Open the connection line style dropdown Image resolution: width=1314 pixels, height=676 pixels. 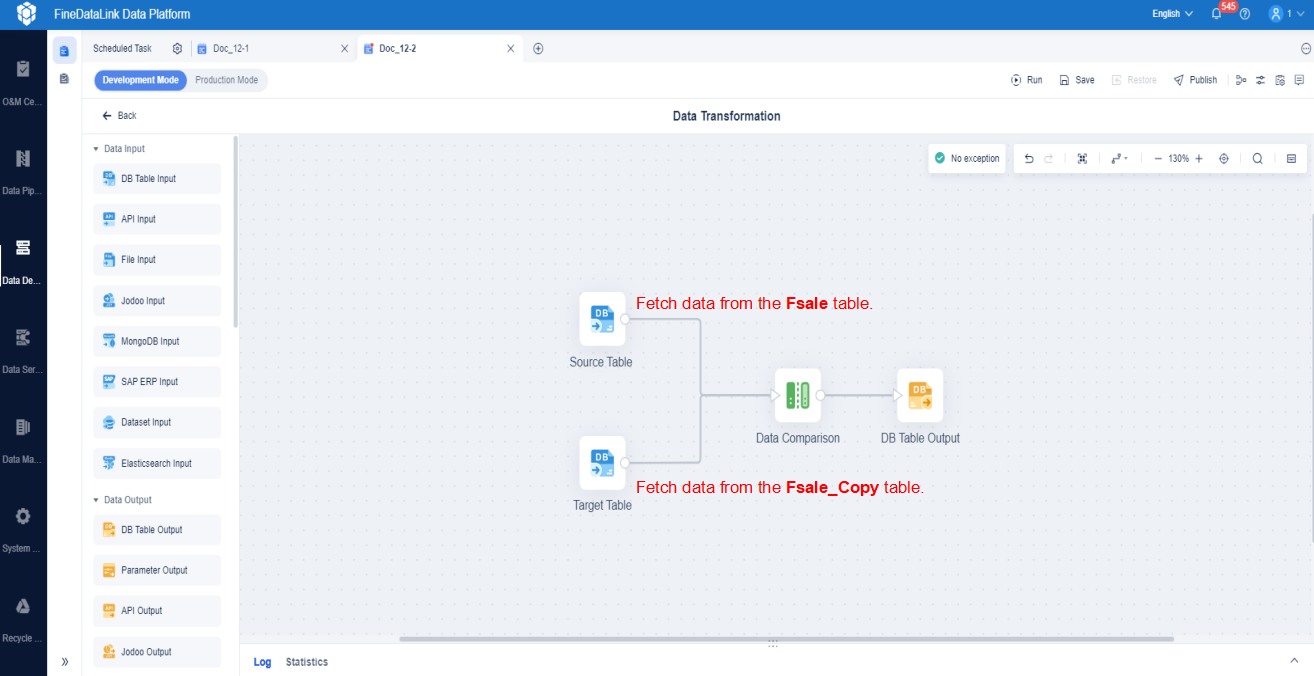(1119, 158)
